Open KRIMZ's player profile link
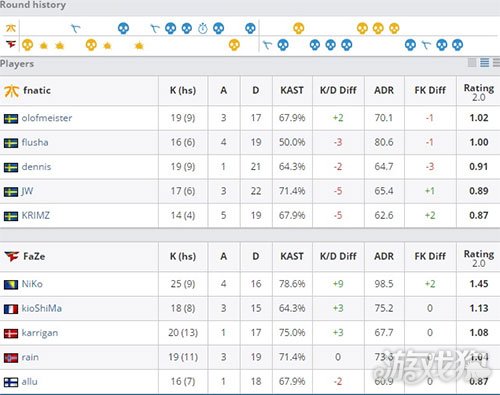 click(x=36, y=216)
